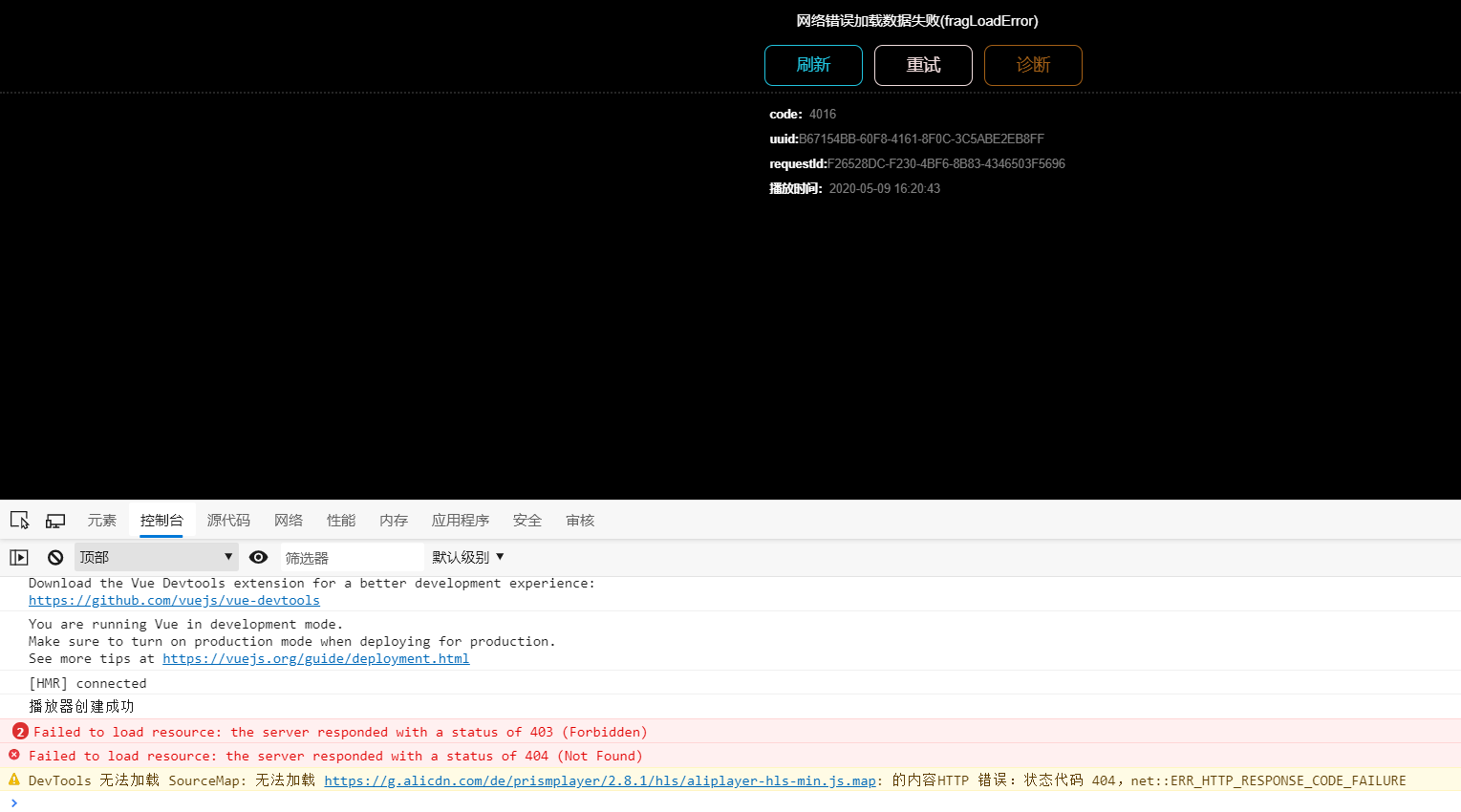Click the 'You are running Vue in development mode' line
Viewport: 1461px width, 812px height.
[185, 624]
